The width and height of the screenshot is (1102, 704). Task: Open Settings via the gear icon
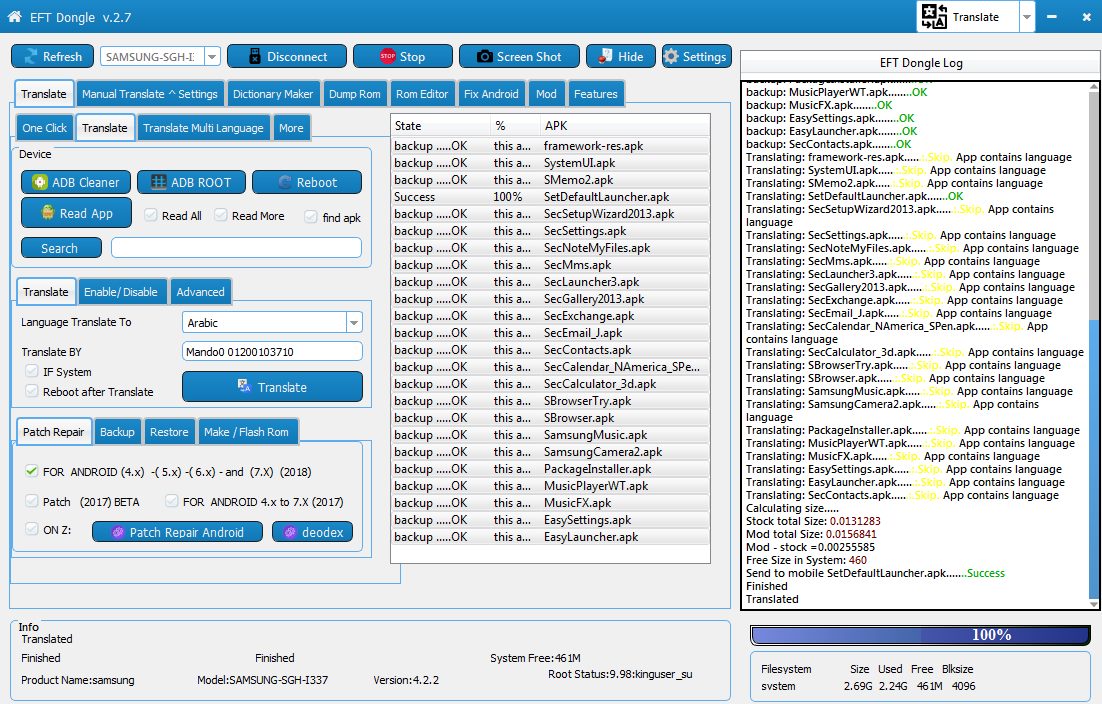pos(671,56)
